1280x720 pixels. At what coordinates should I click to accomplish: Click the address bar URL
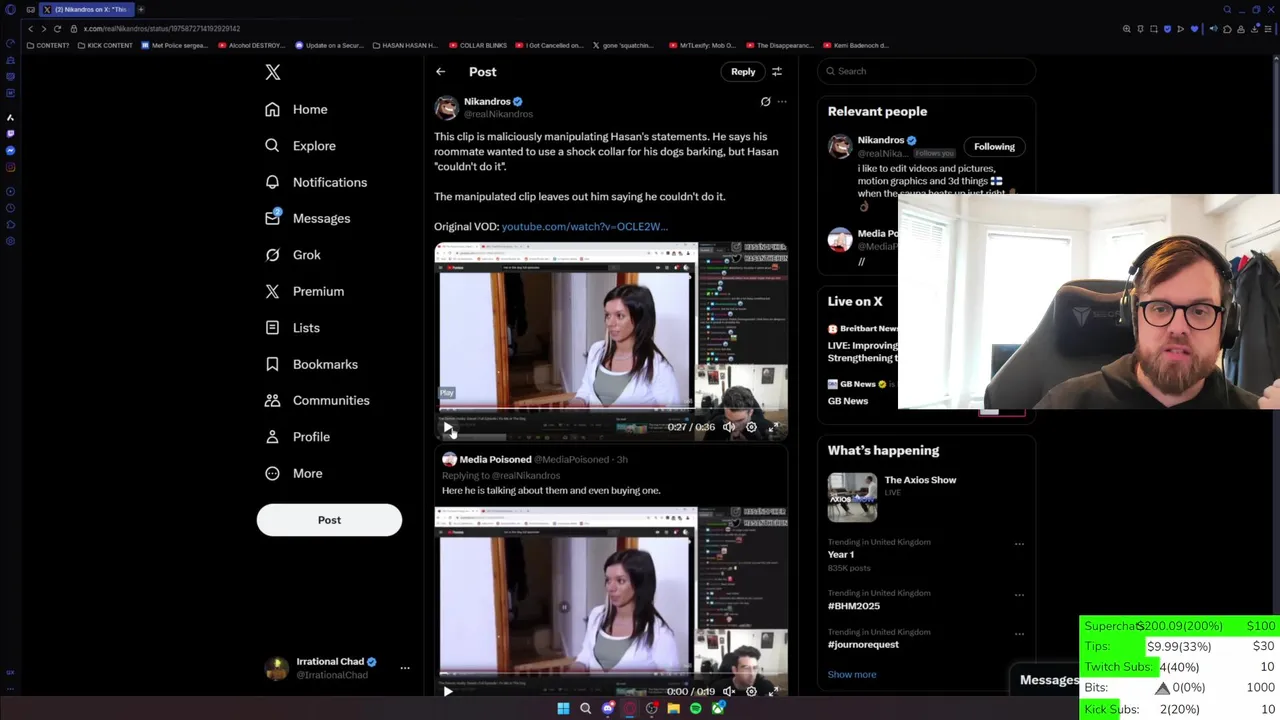click(x=161, y=29)
